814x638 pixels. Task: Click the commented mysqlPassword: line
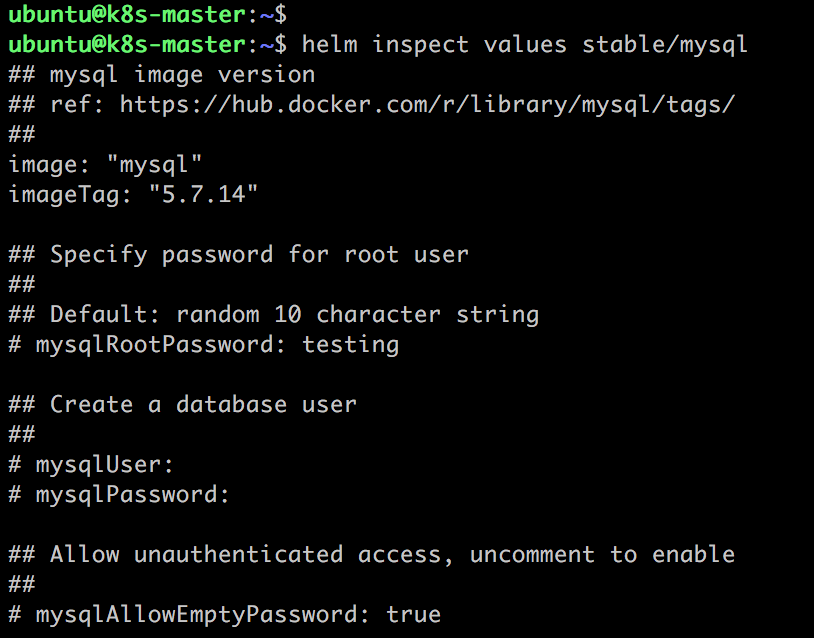119,495
